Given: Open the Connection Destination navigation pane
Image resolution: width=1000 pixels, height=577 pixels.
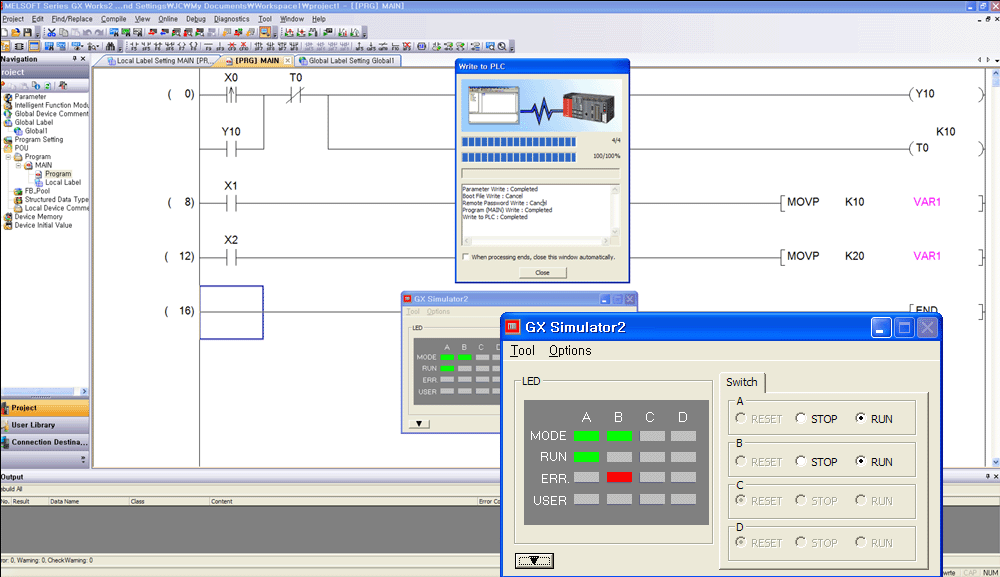Looking at the screenshot, I should 45,442.
